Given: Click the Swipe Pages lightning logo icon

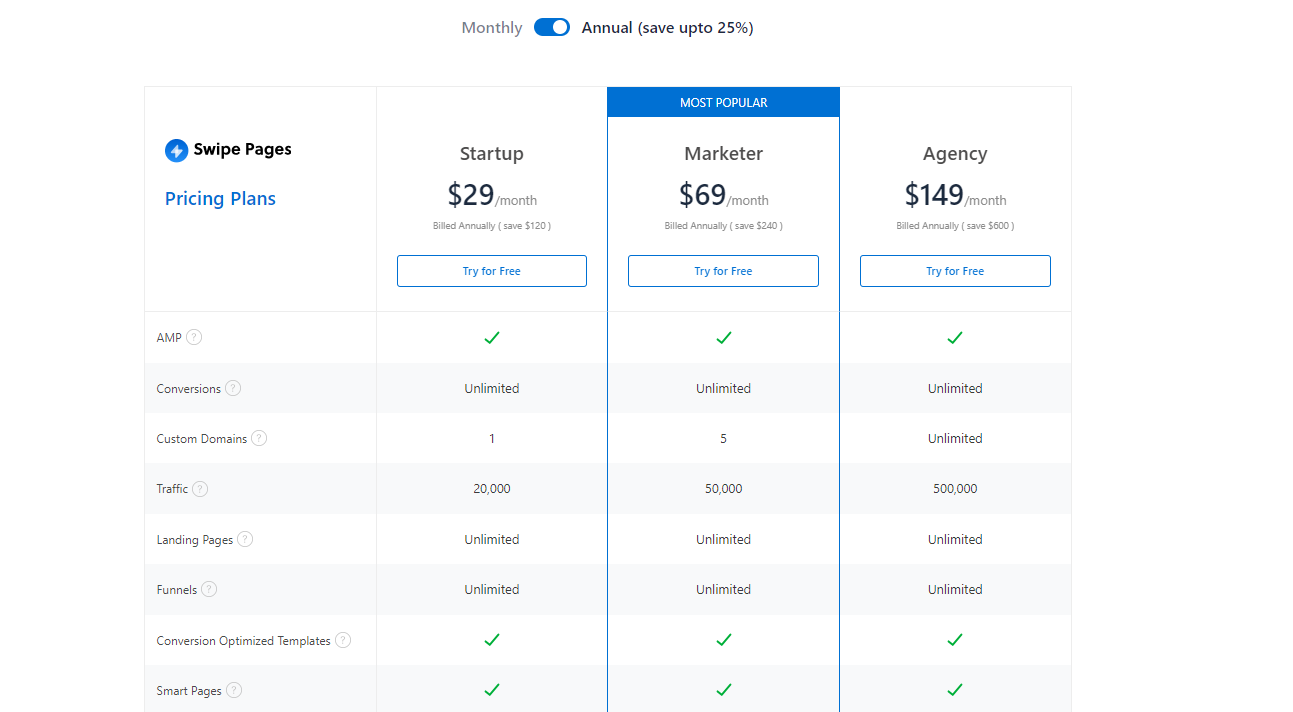Looking at the screenshot, I should pos(176,150).
